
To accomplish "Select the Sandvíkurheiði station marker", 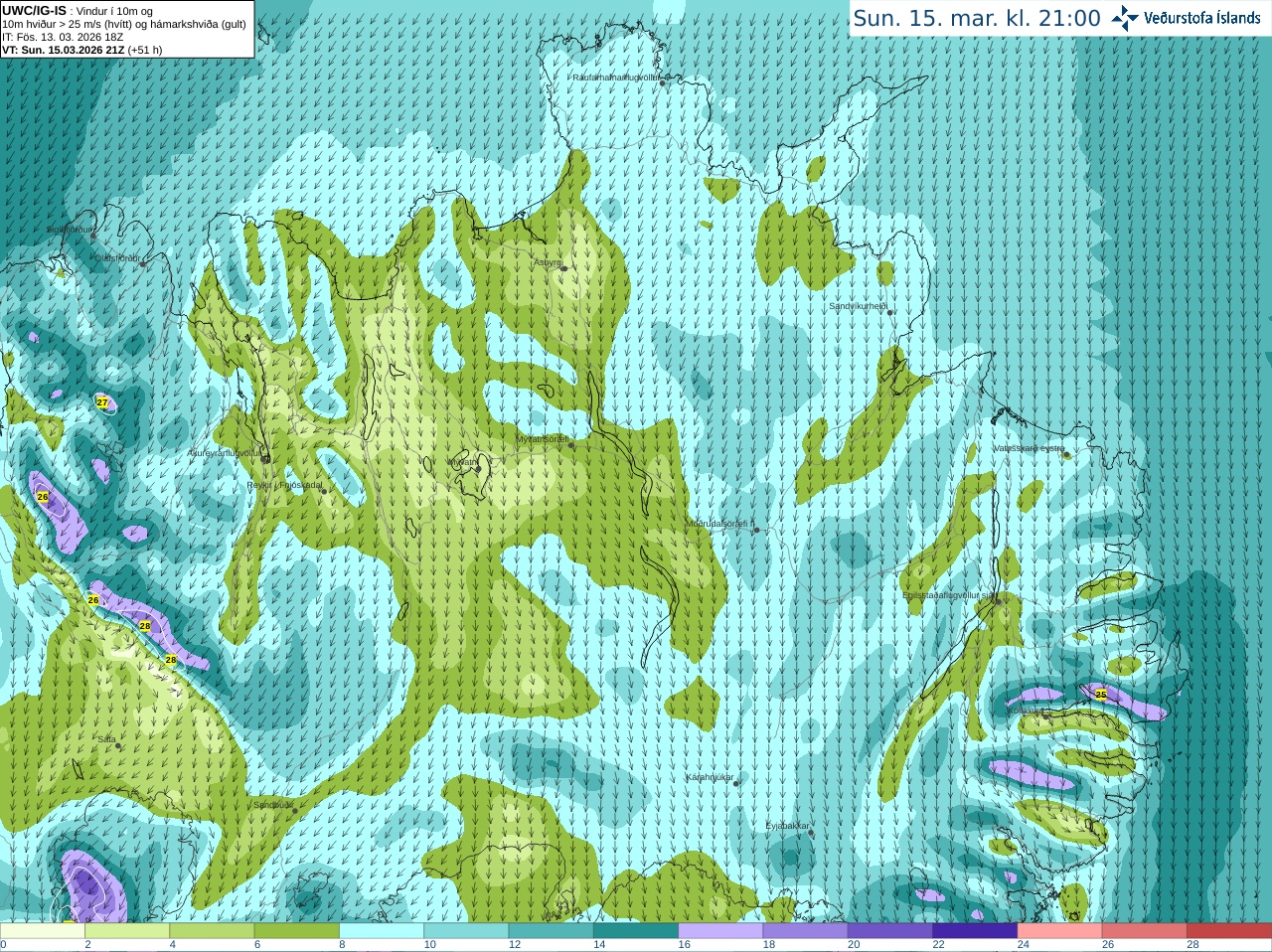I will click(890, 312).
